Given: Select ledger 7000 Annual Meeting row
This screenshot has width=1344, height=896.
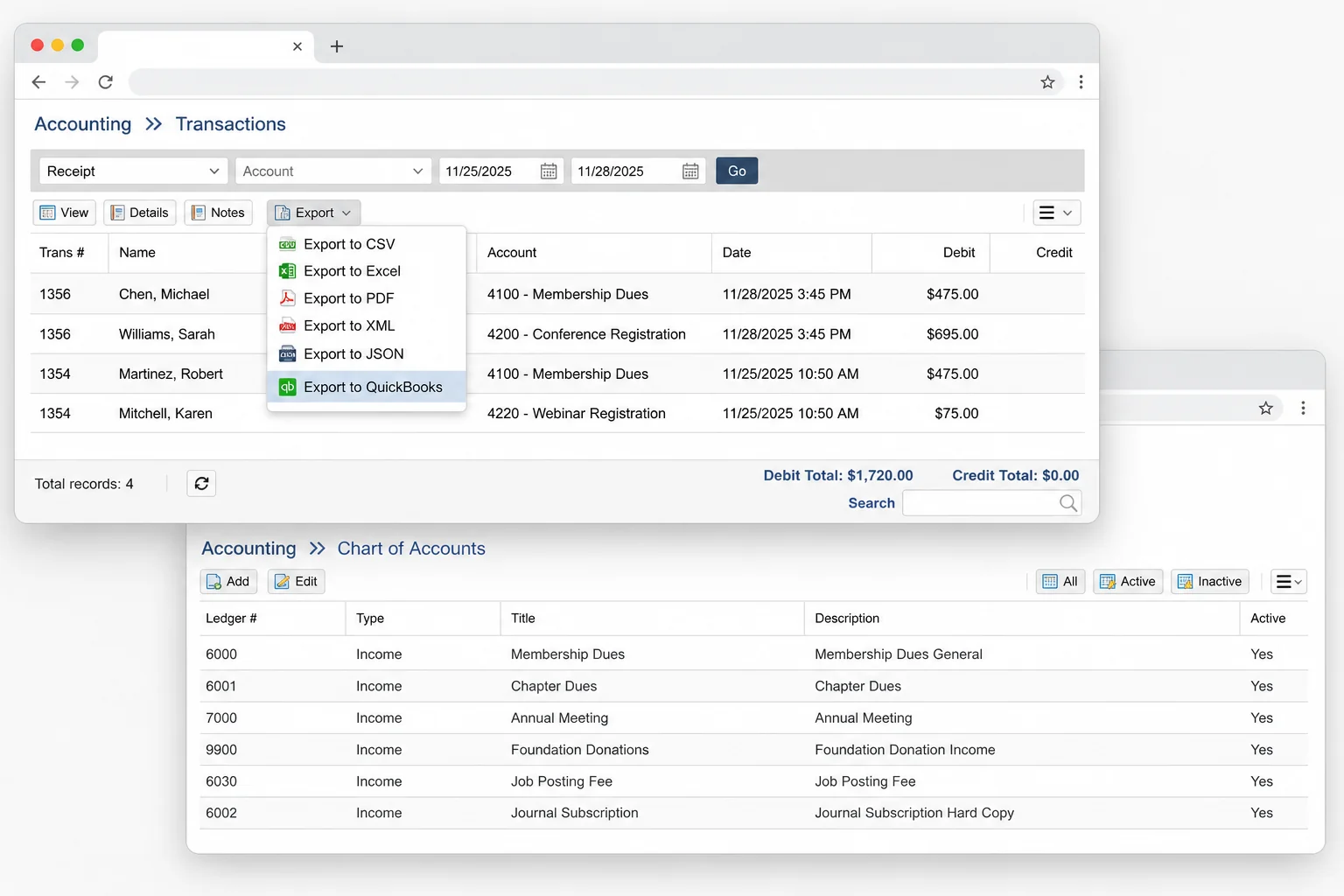Looking at the screenshot, I should point(753,717).
